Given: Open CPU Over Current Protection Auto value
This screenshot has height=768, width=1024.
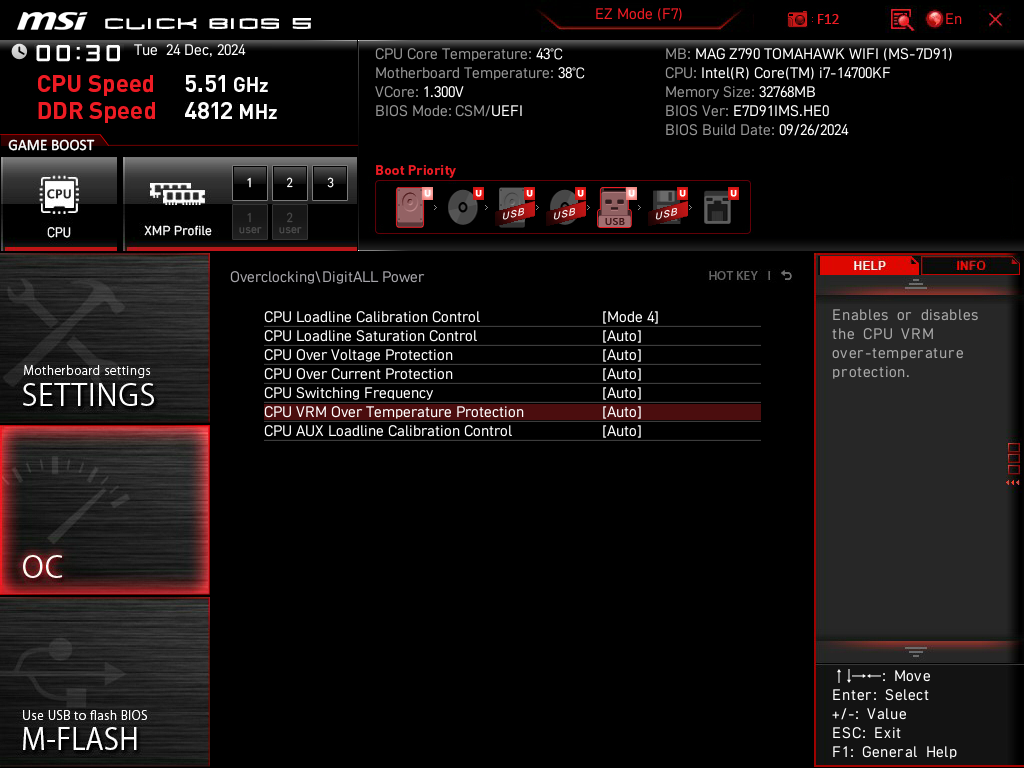Looking at the screenshot, I should pyautogui.click(x=622, y=374).
